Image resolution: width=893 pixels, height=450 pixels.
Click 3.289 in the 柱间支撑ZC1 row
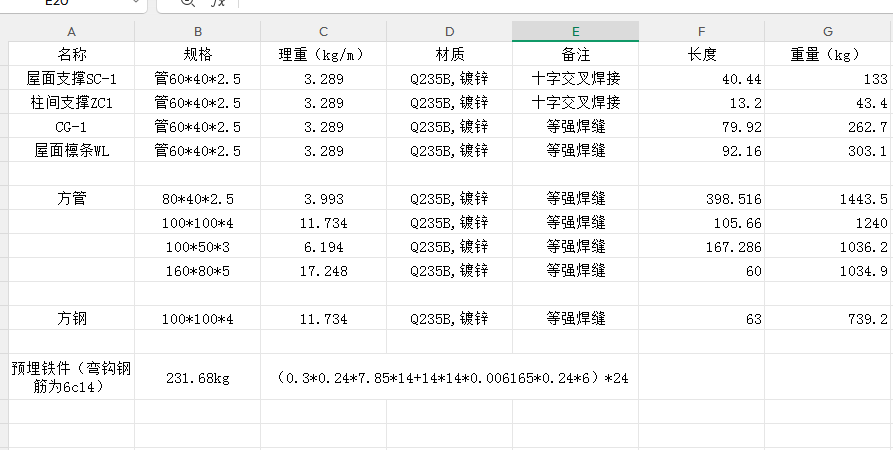click(x=323, y=102)
